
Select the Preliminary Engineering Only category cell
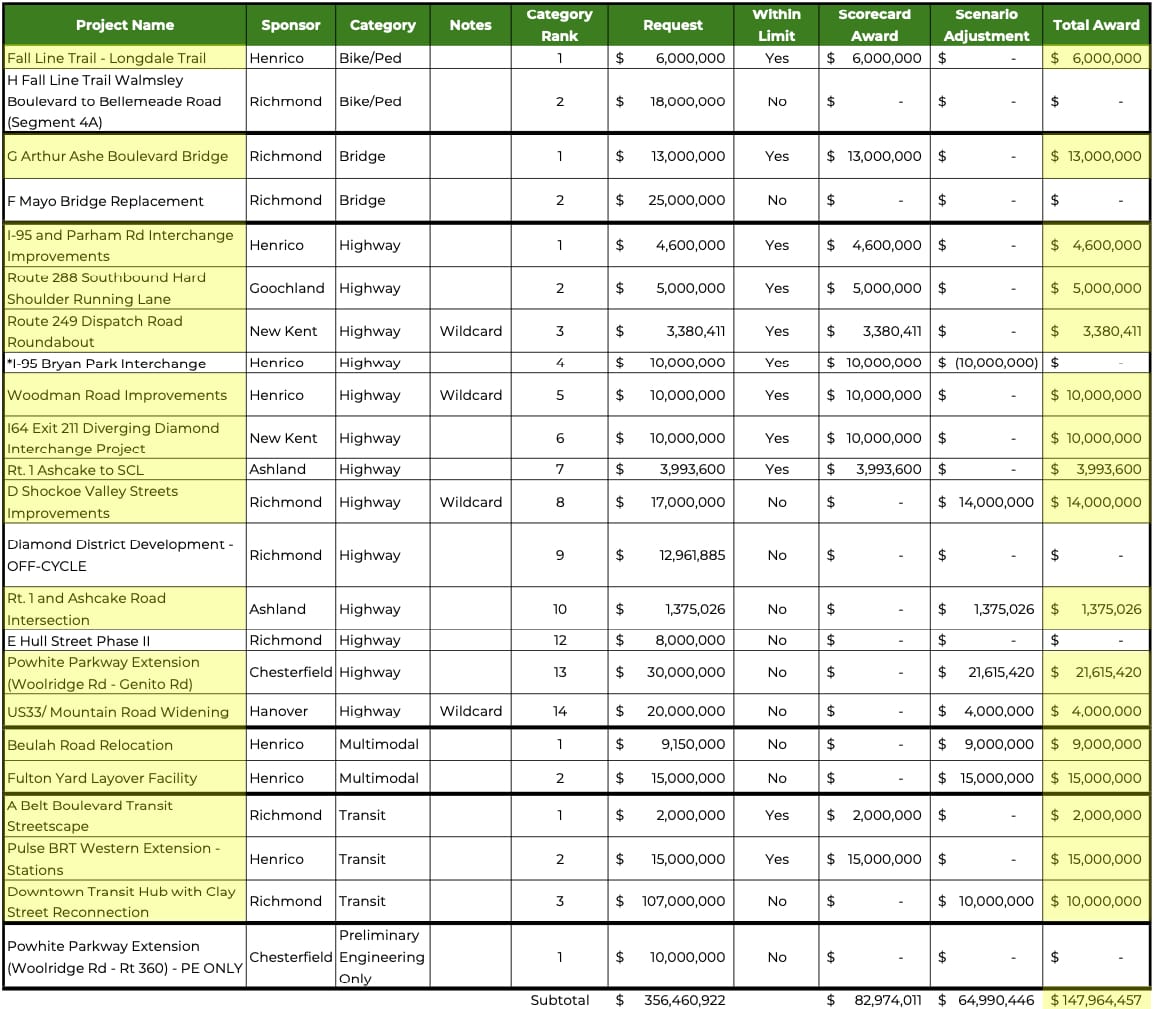(x=381, y=957)
